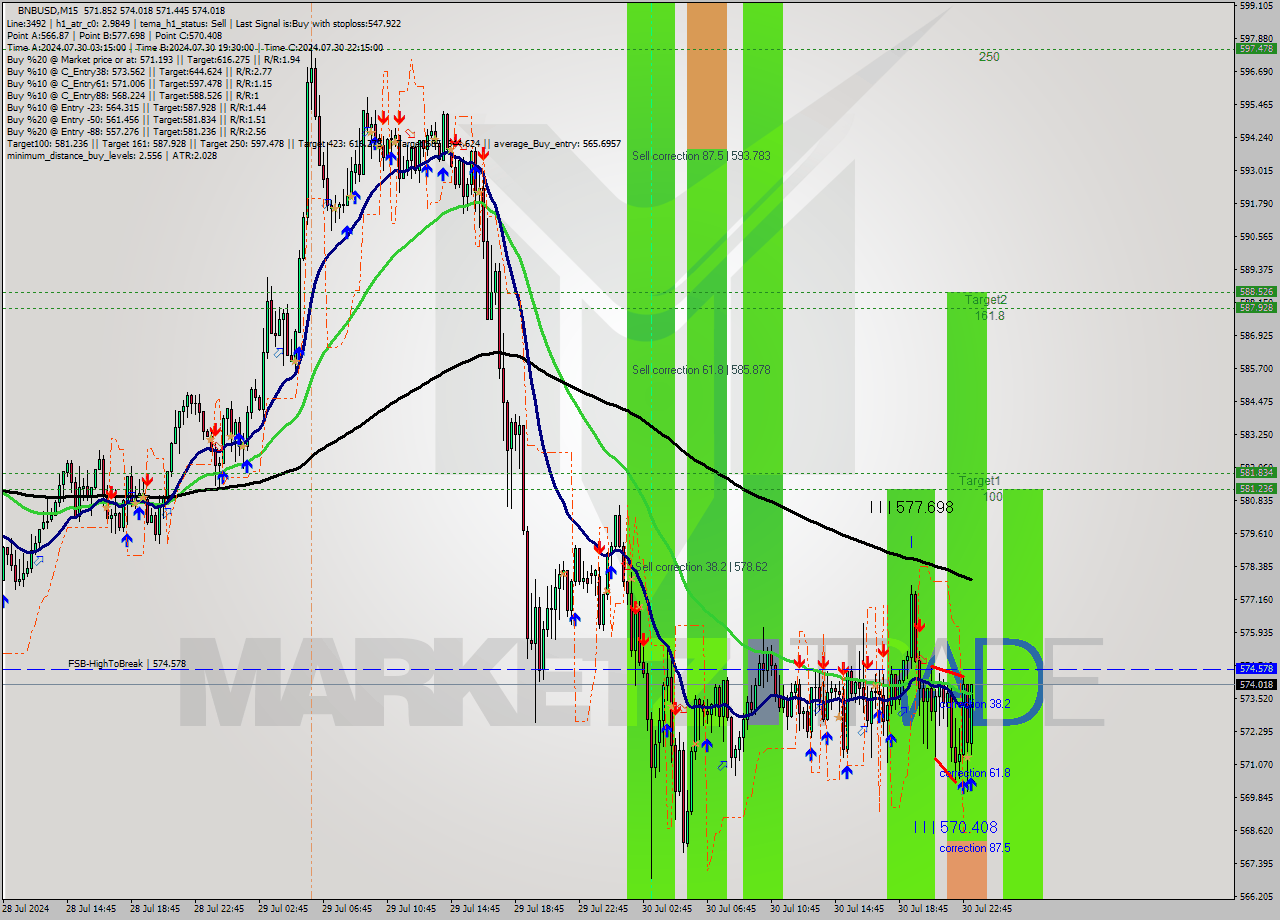1280x920 pixels.
Task: Click the orange block atop the second green band
Action: coord(707,77)
